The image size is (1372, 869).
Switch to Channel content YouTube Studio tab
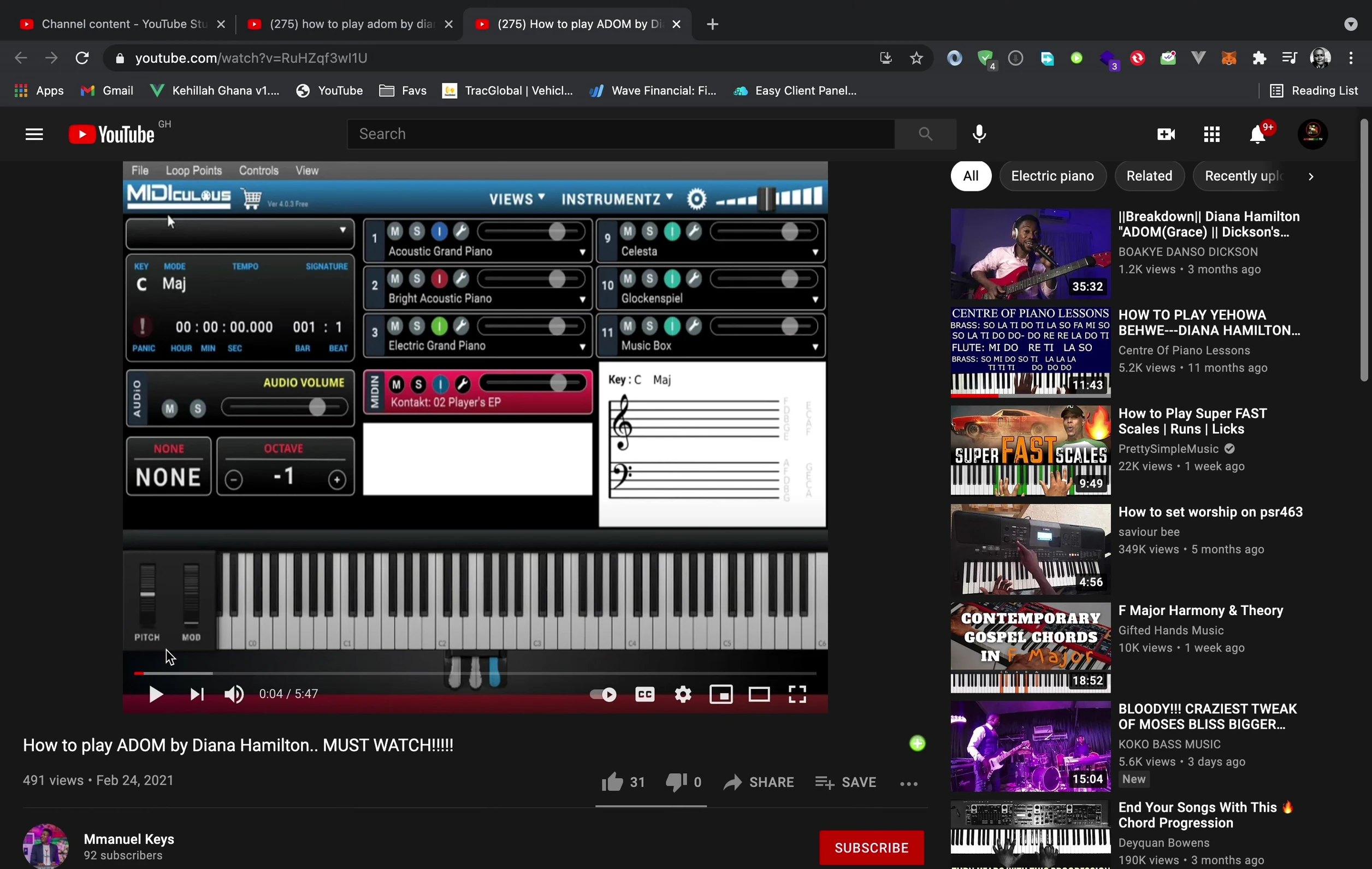122,24
